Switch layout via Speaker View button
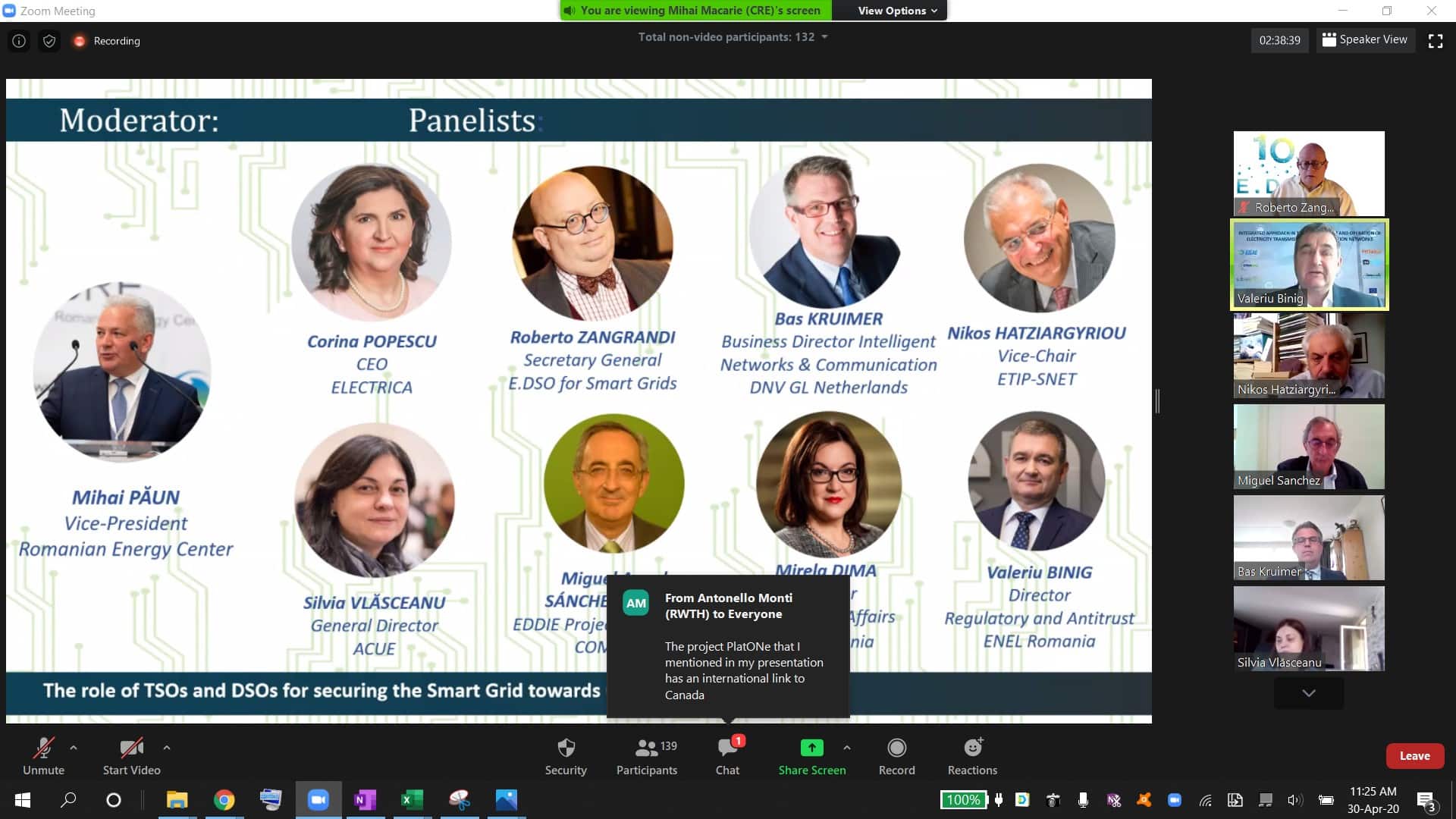The height and width of the screenshot is (819, 1456). pos(1365,40)
